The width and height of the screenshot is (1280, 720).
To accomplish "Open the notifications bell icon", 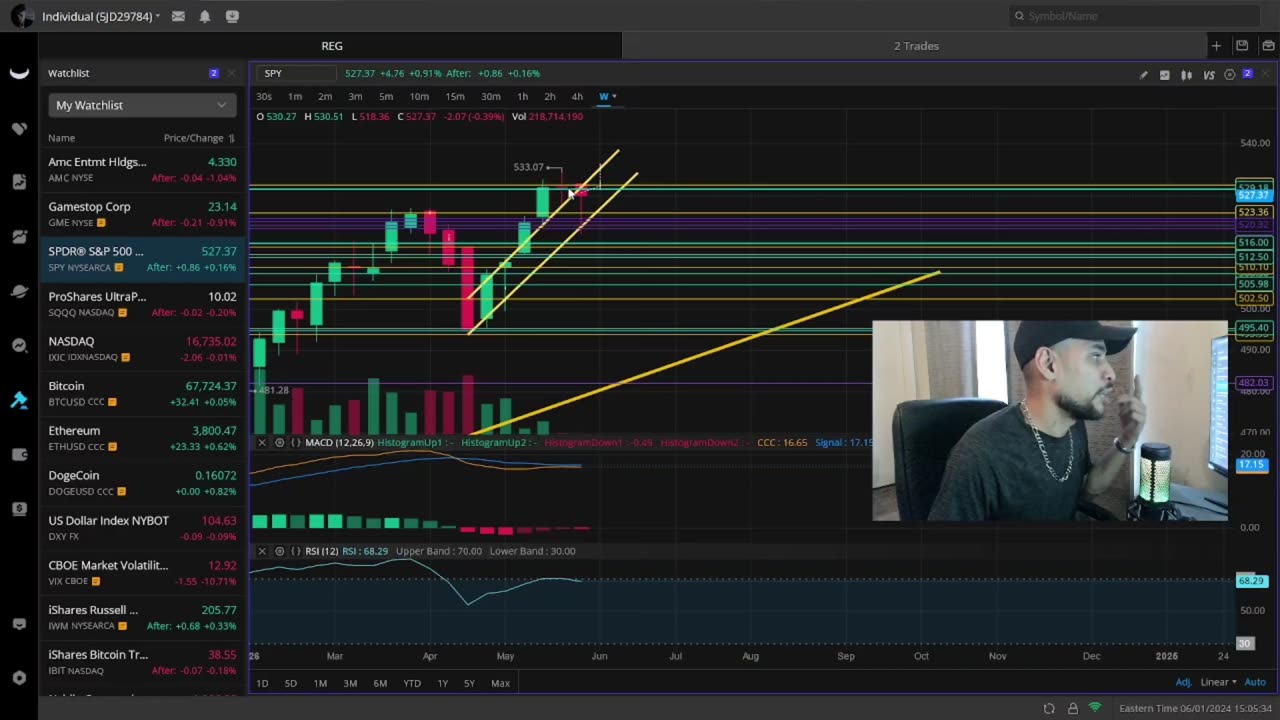I will tap(205, 16).
